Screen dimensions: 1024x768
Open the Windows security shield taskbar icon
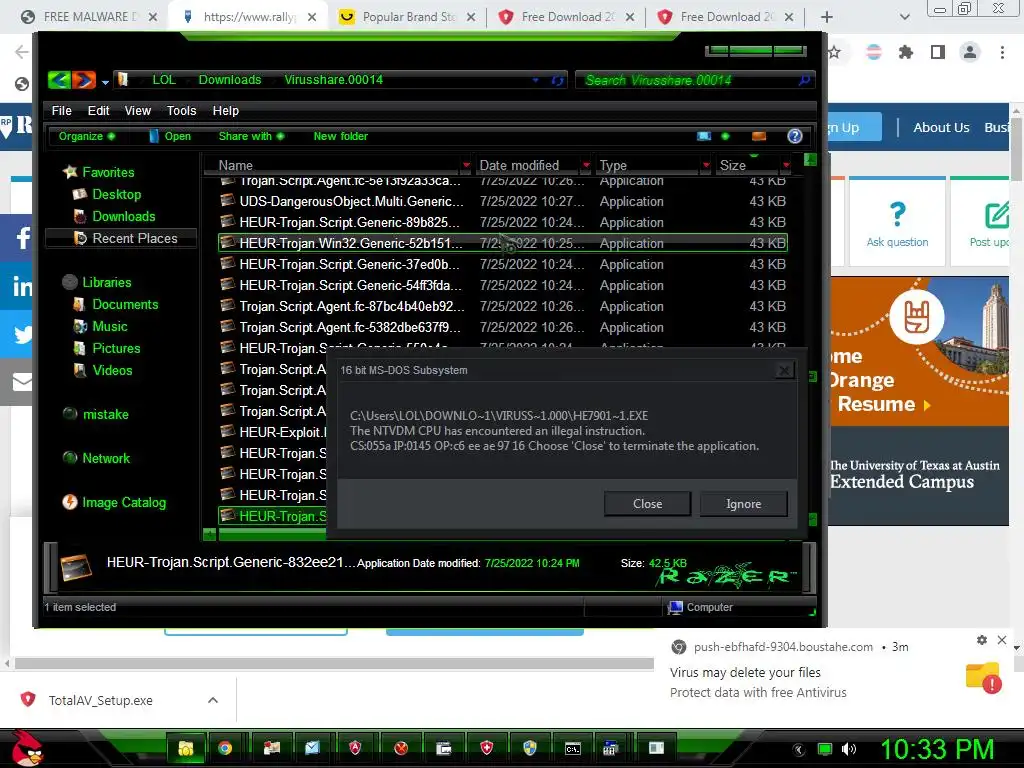[530, 748]
